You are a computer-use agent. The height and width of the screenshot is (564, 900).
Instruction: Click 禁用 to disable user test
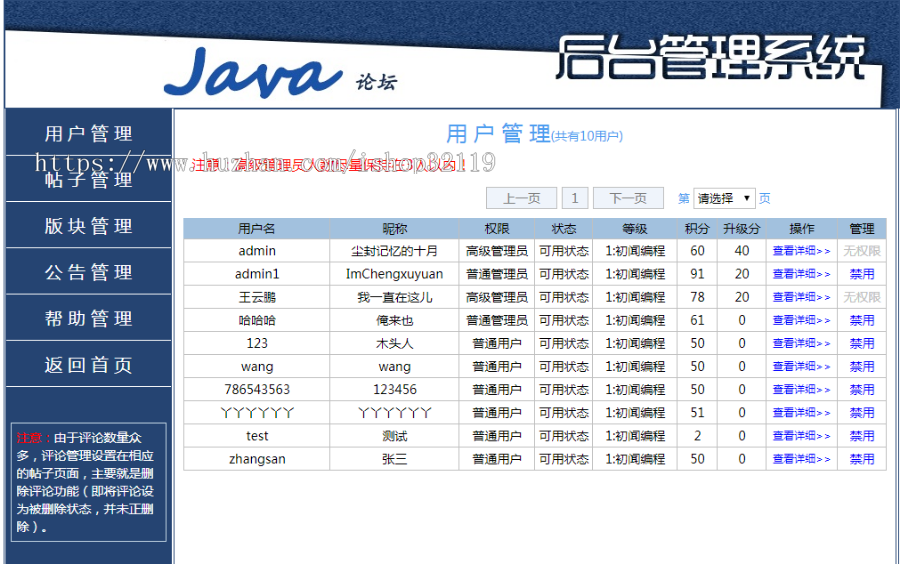(x=862, y=436)
